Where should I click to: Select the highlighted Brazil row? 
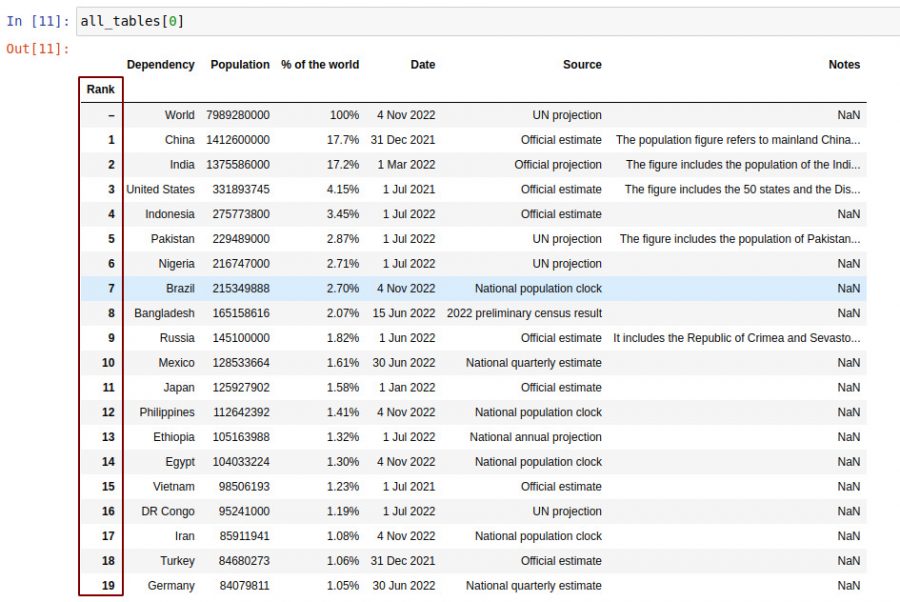(x=450, y=288)
